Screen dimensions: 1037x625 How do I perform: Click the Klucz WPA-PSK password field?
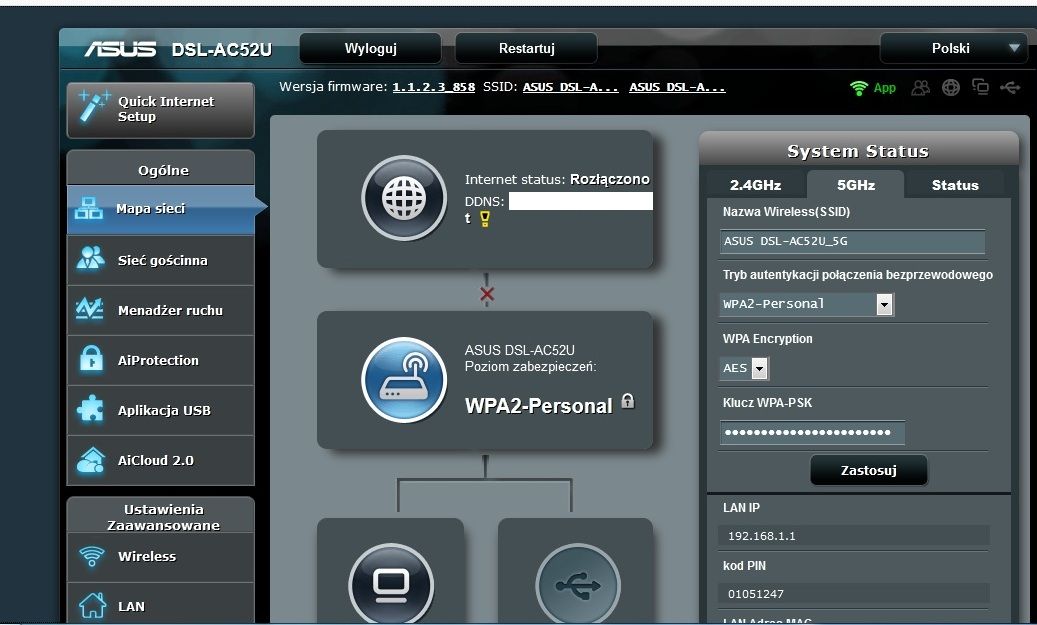pos(812,433)
